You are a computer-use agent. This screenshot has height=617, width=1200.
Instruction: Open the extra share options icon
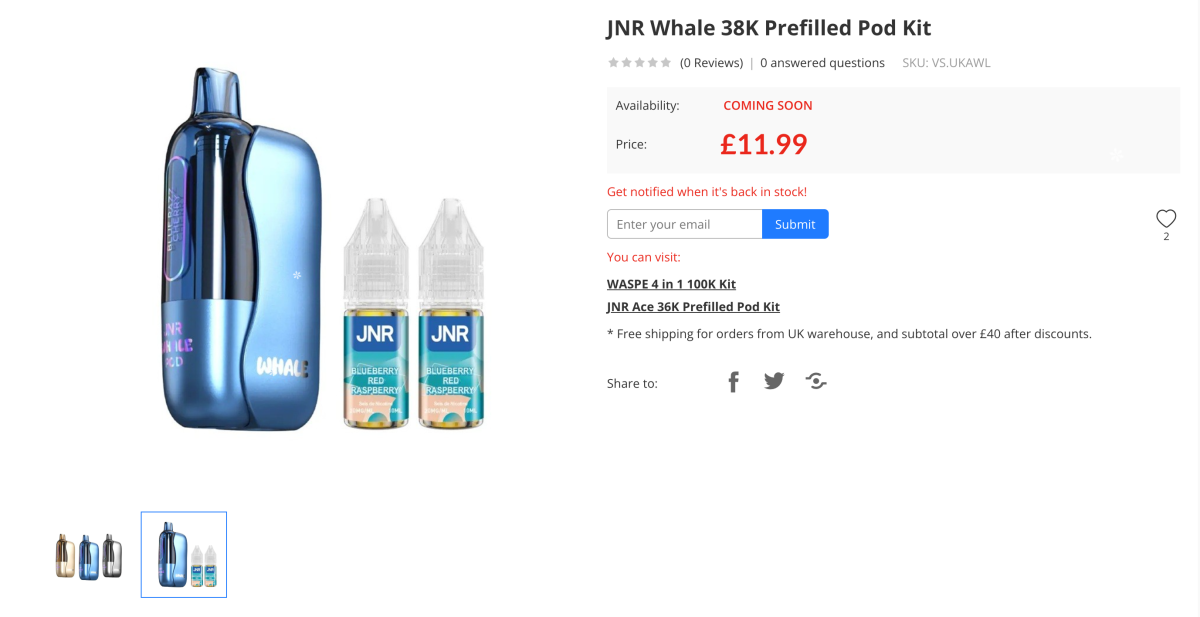tap(815, 381)
